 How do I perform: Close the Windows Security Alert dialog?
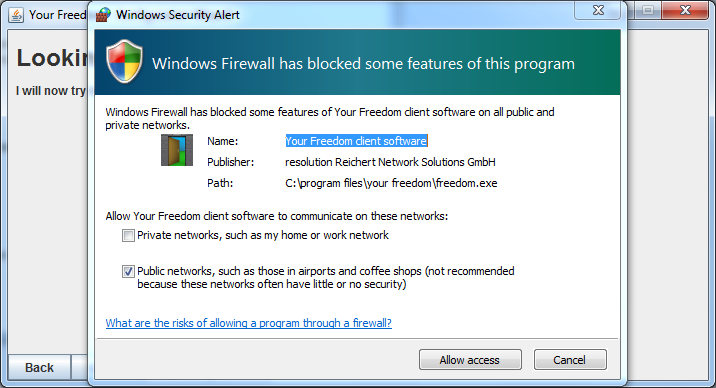tap(598, 10)
